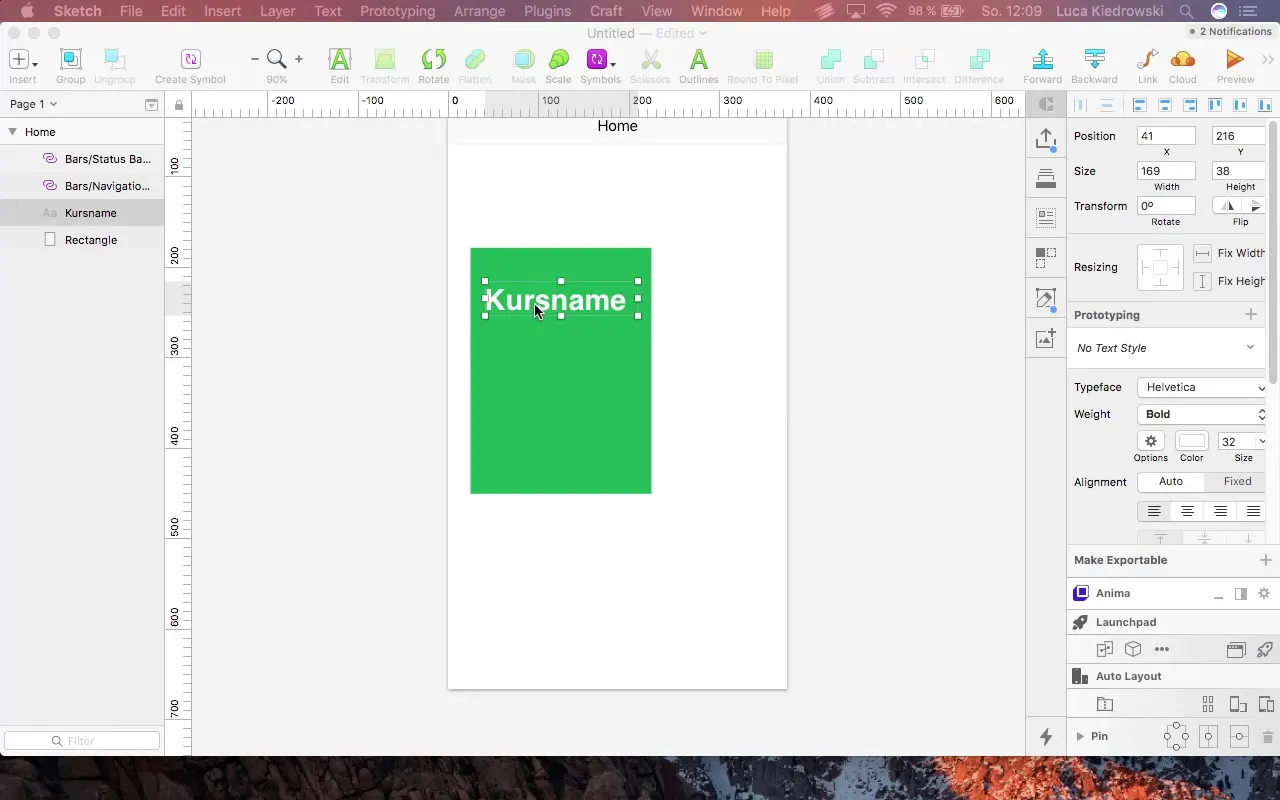Flip the layer horizontally
This screenshot has height=800, width=1280.
point(1228,206)
